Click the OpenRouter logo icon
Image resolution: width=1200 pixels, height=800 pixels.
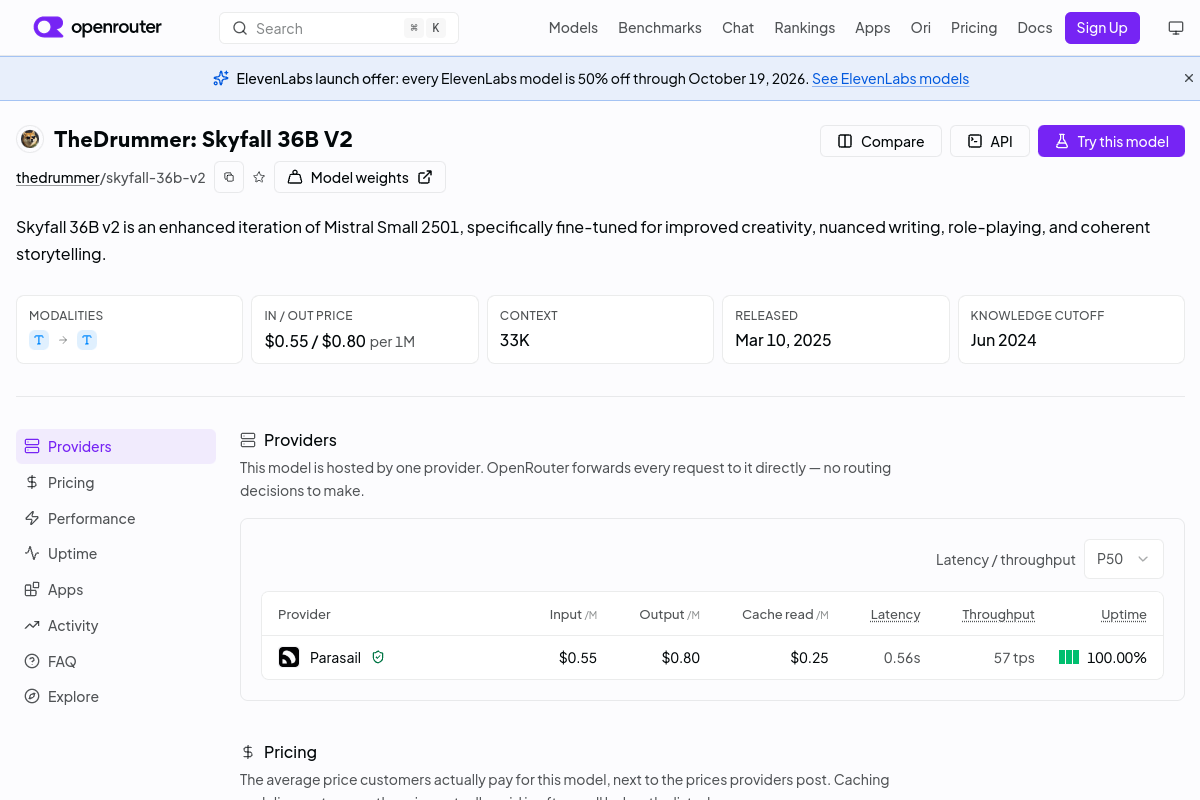click(48, 28)
